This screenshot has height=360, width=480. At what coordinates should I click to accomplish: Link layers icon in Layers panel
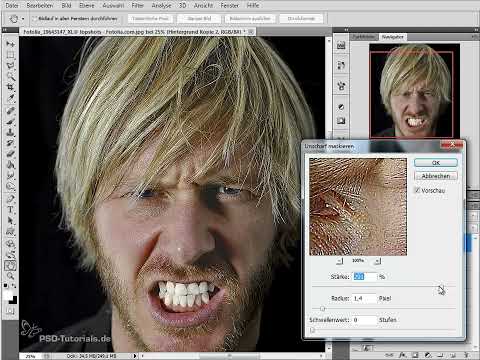389,355
